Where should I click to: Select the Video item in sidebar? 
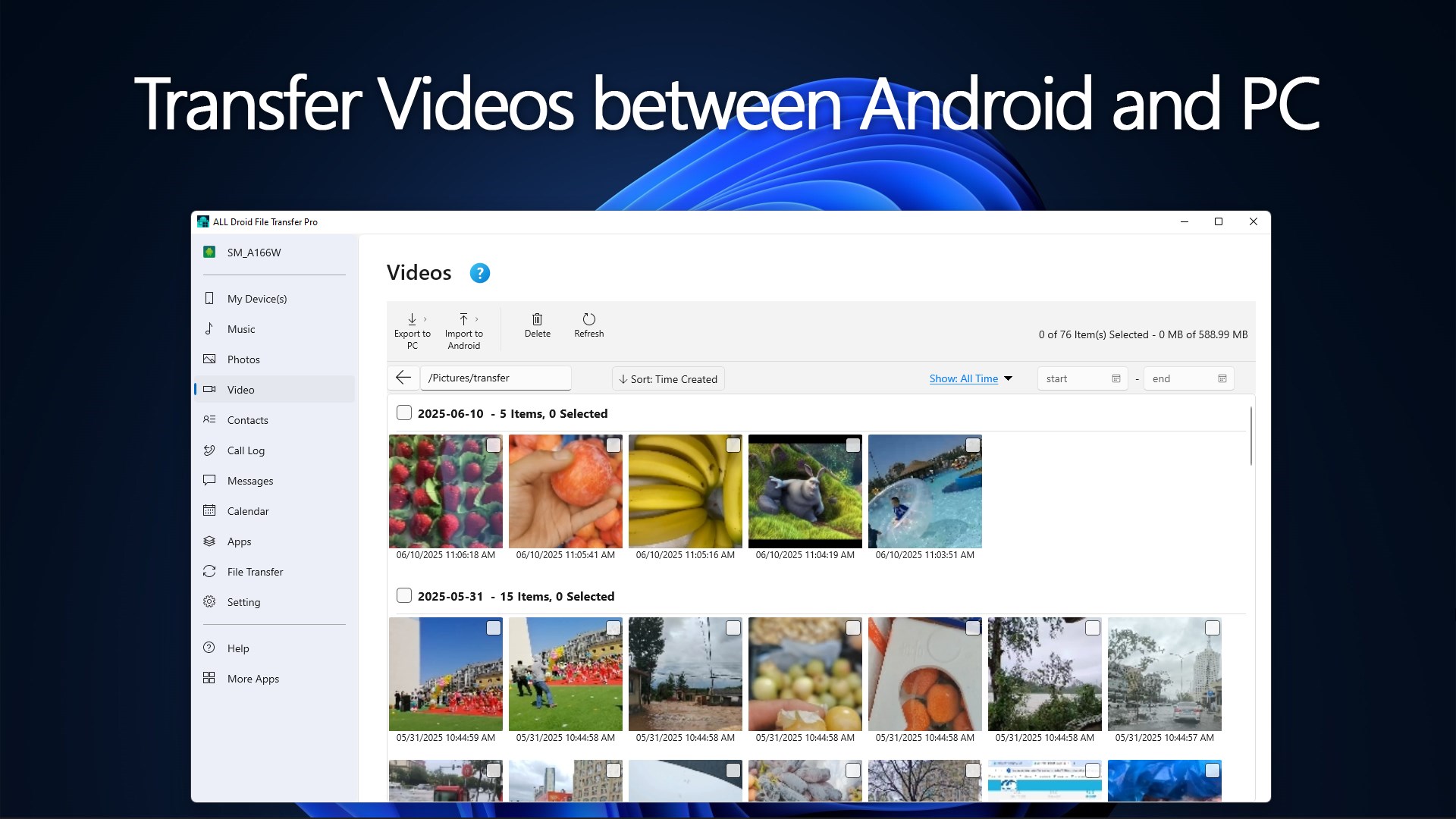point(275,390)
